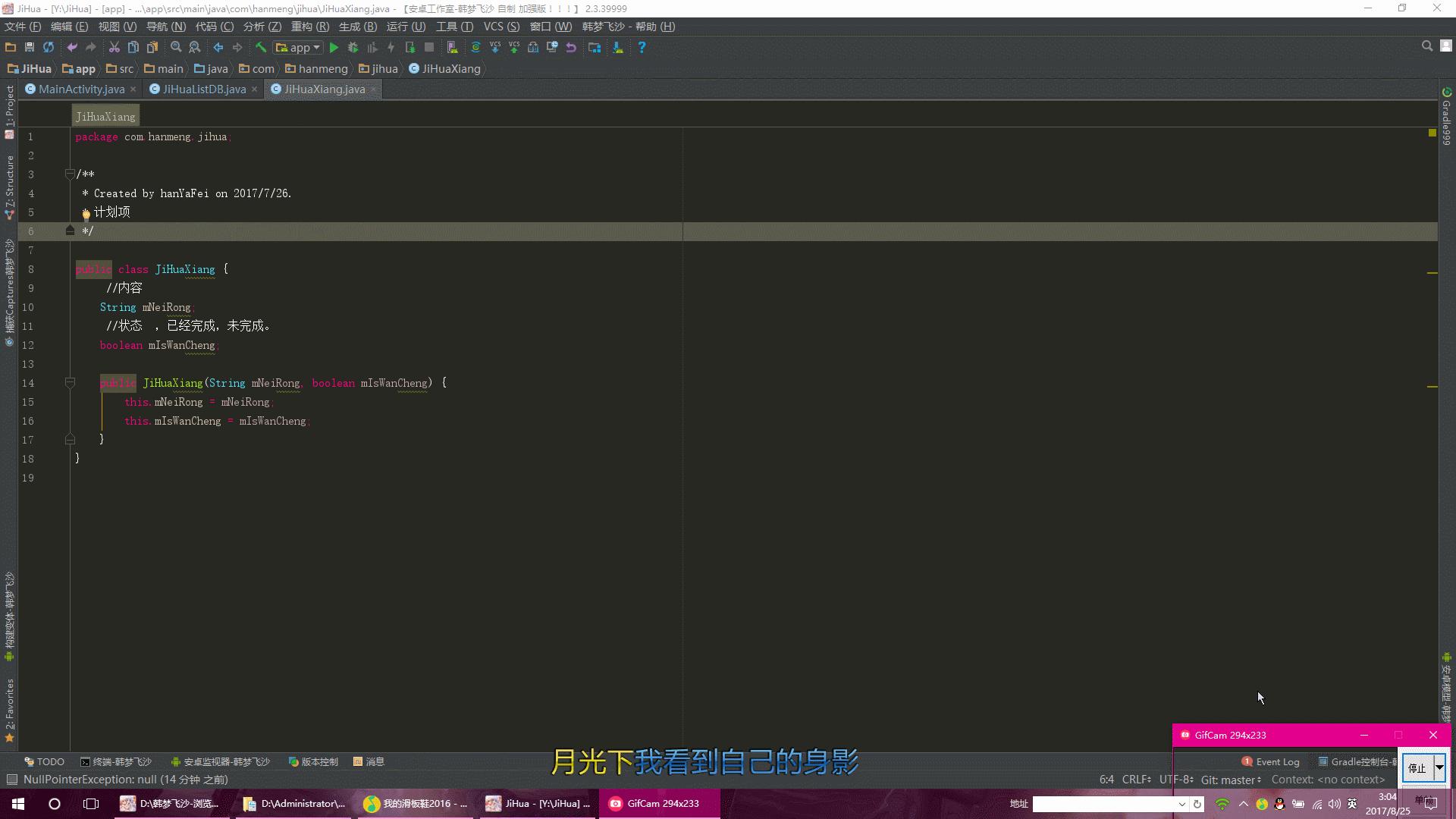Switch to MainActivity.java tab
The height and width of the screenshot is (819, 1456).
click(80, 89)
